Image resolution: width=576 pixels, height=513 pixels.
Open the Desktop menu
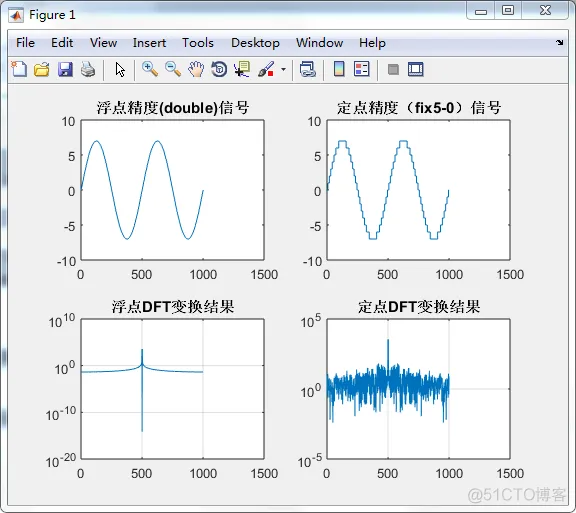click(255, 43)
